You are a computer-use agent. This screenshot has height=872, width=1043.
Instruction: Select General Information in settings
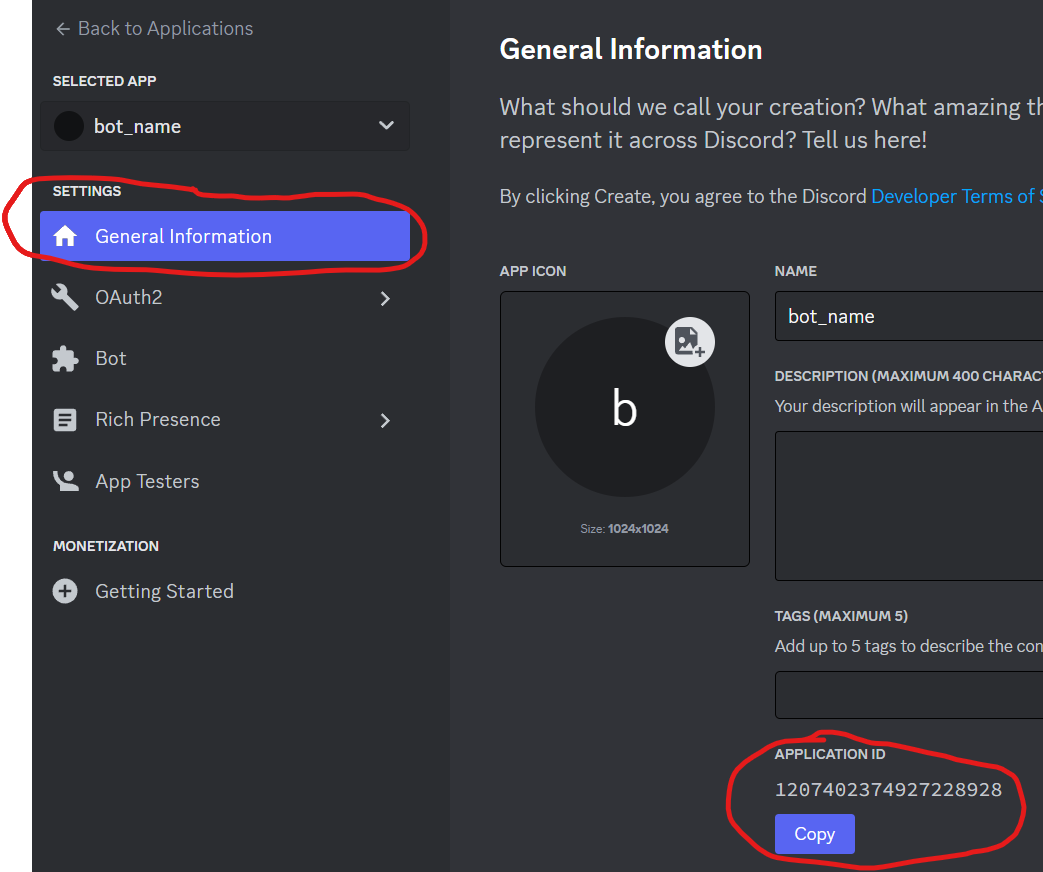225,236
